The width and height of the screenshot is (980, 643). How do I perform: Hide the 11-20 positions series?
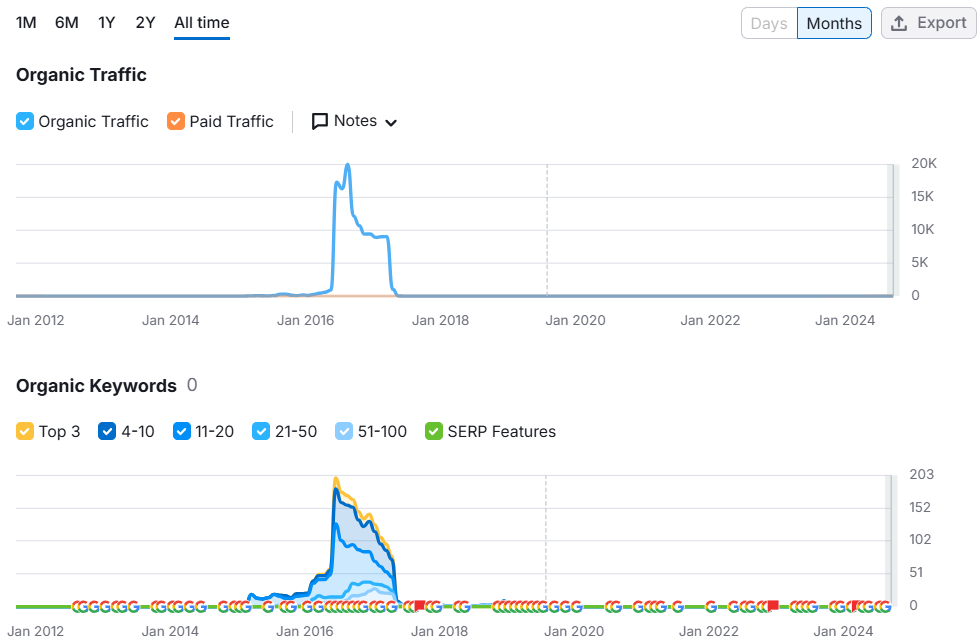click(x=181, y=431)
